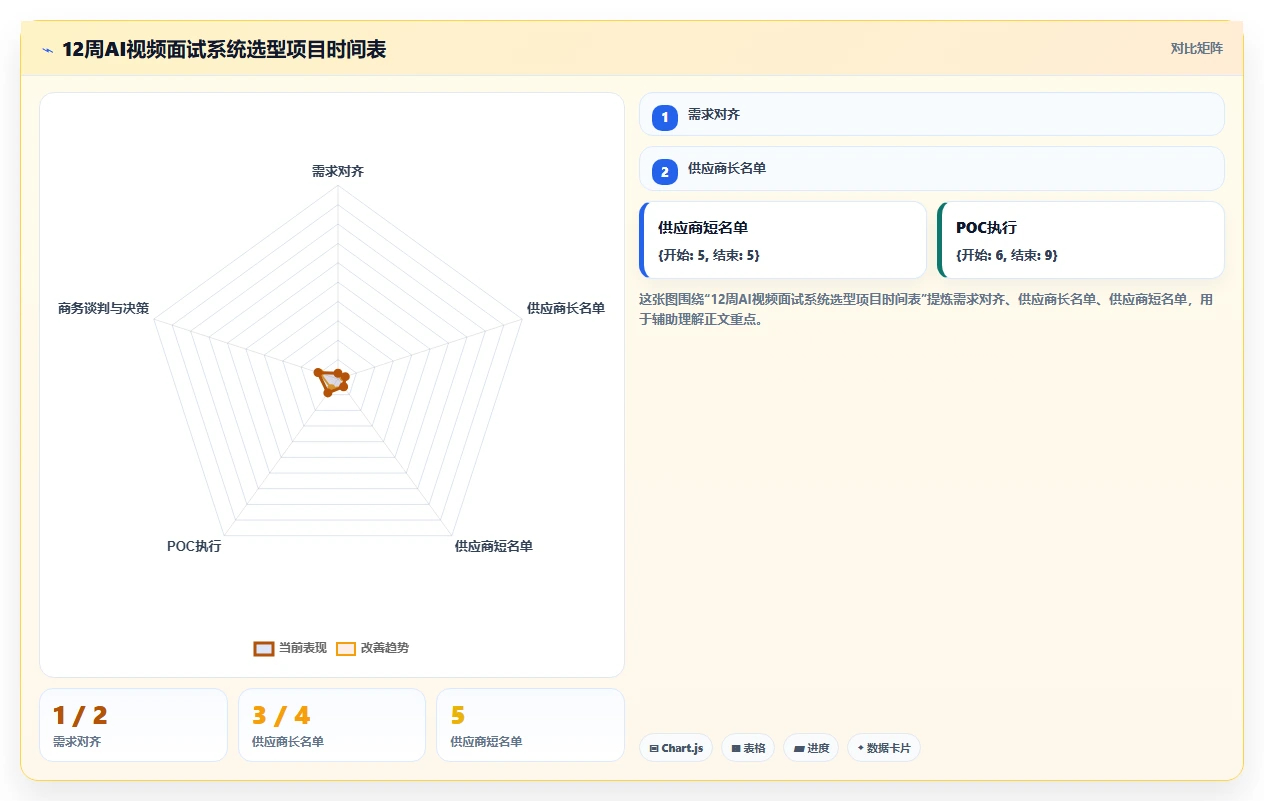Select step 1 需求对齐 item
The height and width of the screenshot is (801, 1264).
point(931,114)
